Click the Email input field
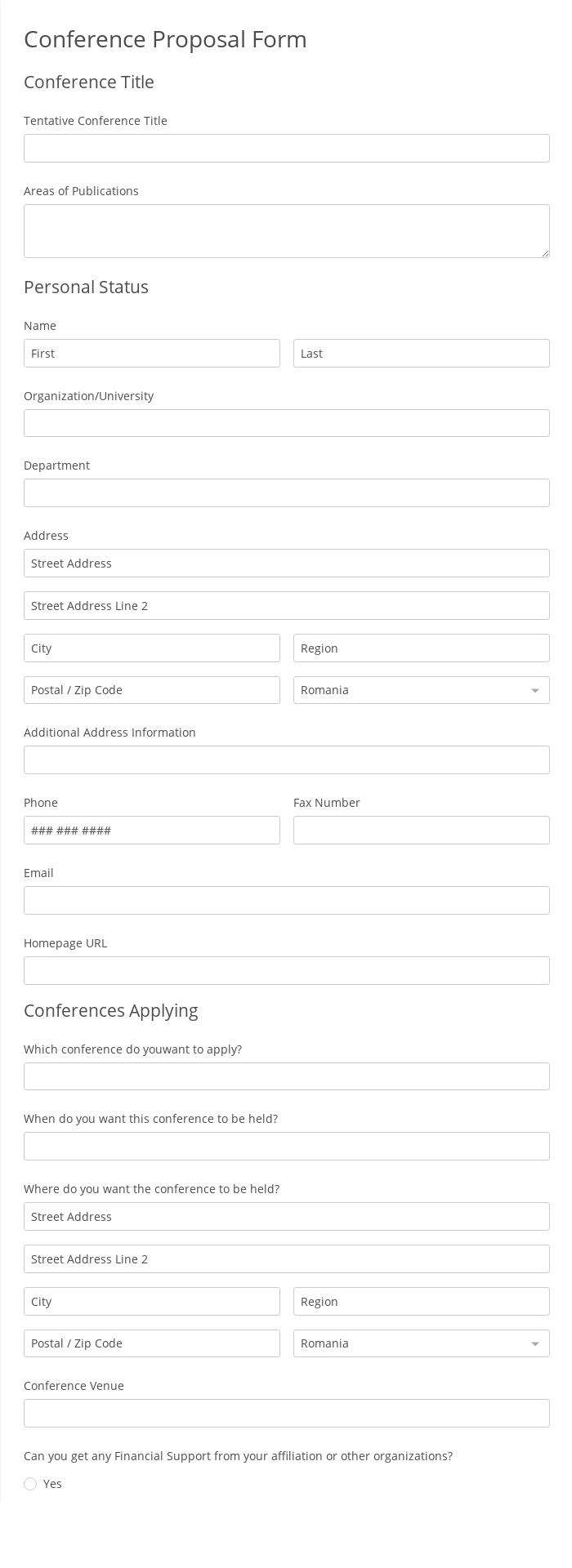This screenshot has width=572, height=1568. click(286, 900)
